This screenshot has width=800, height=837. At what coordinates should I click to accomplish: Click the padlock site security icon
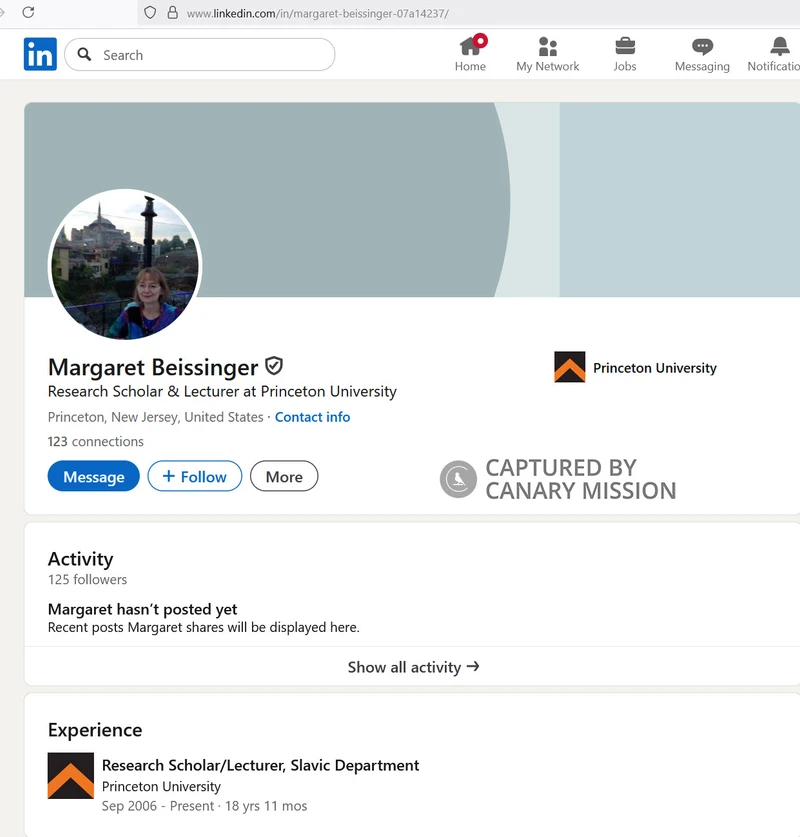[x=172, y=13]
